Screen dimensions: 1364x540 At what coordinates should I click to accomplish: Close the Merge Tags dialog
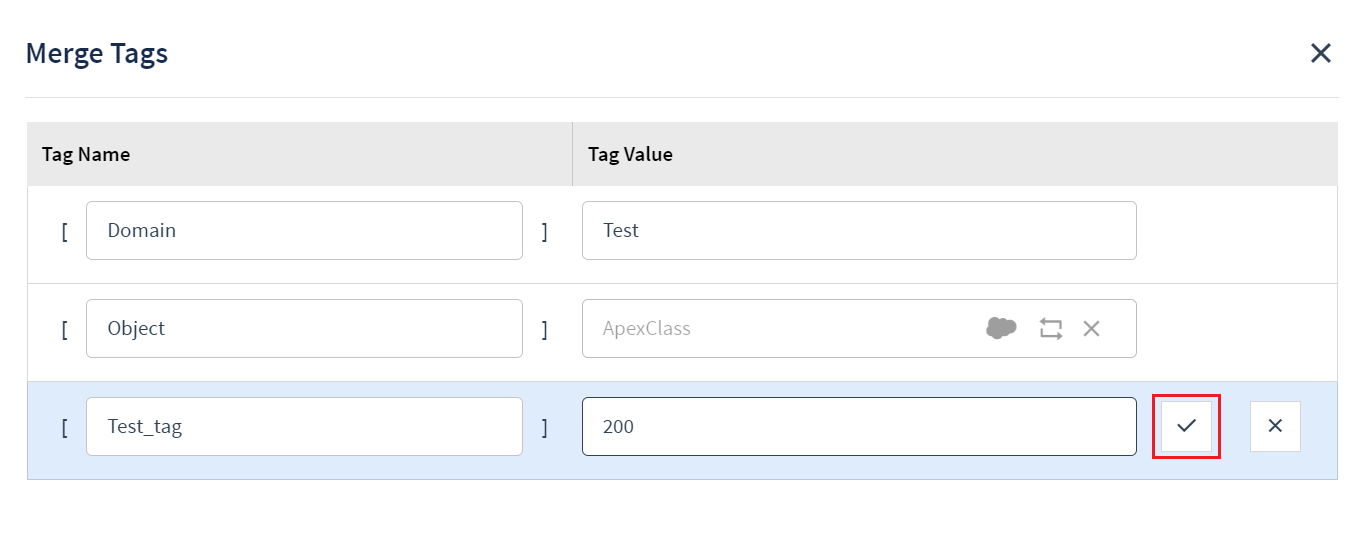[1321, 54]
